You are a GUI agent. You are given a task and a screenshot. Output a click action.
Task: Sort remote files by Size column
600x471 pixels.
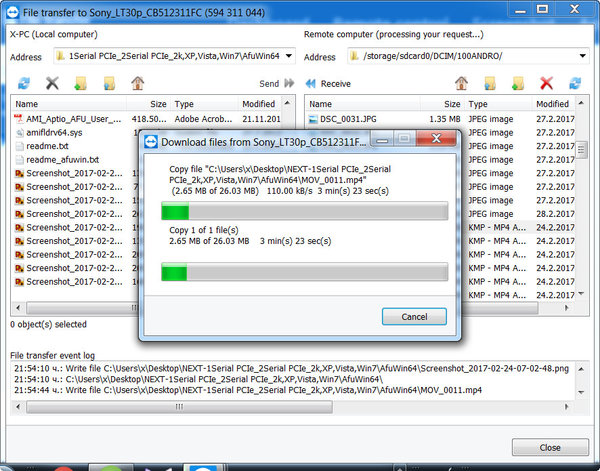pyautogui.click(x=442, y=104)
